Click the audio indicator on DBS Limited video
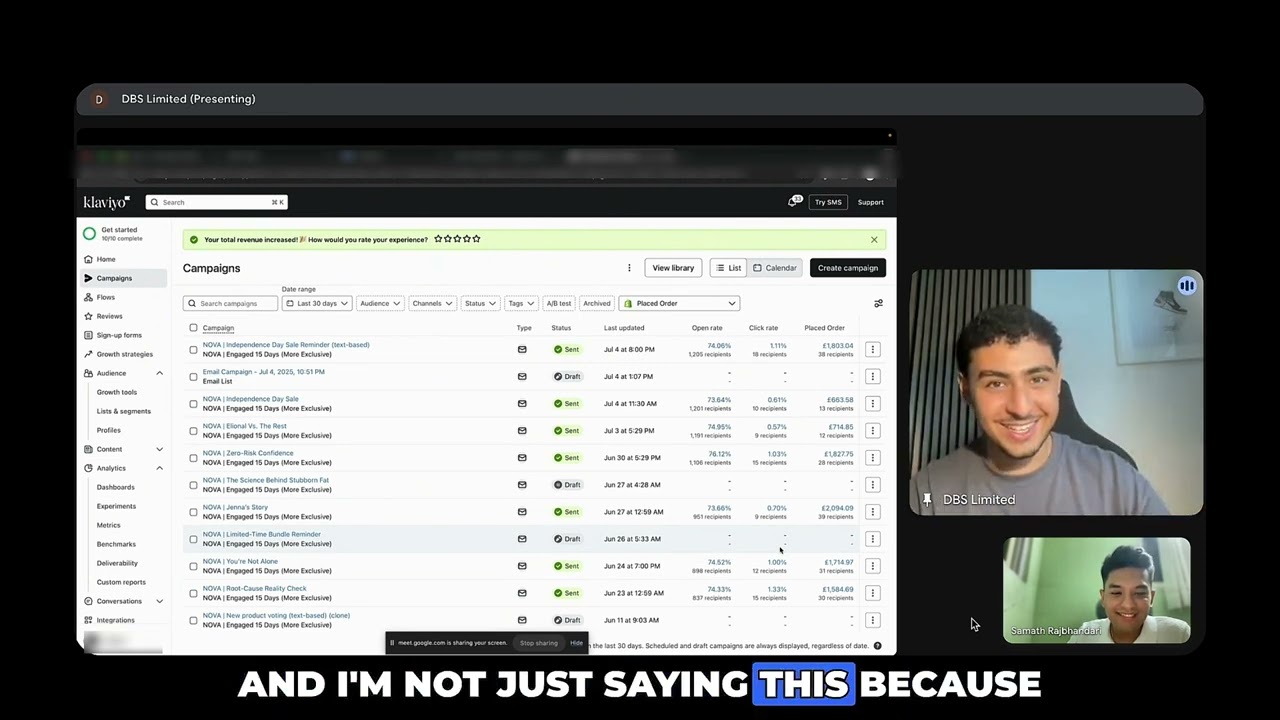Viewport: 1280px width, 720px height. [1186, 286]
